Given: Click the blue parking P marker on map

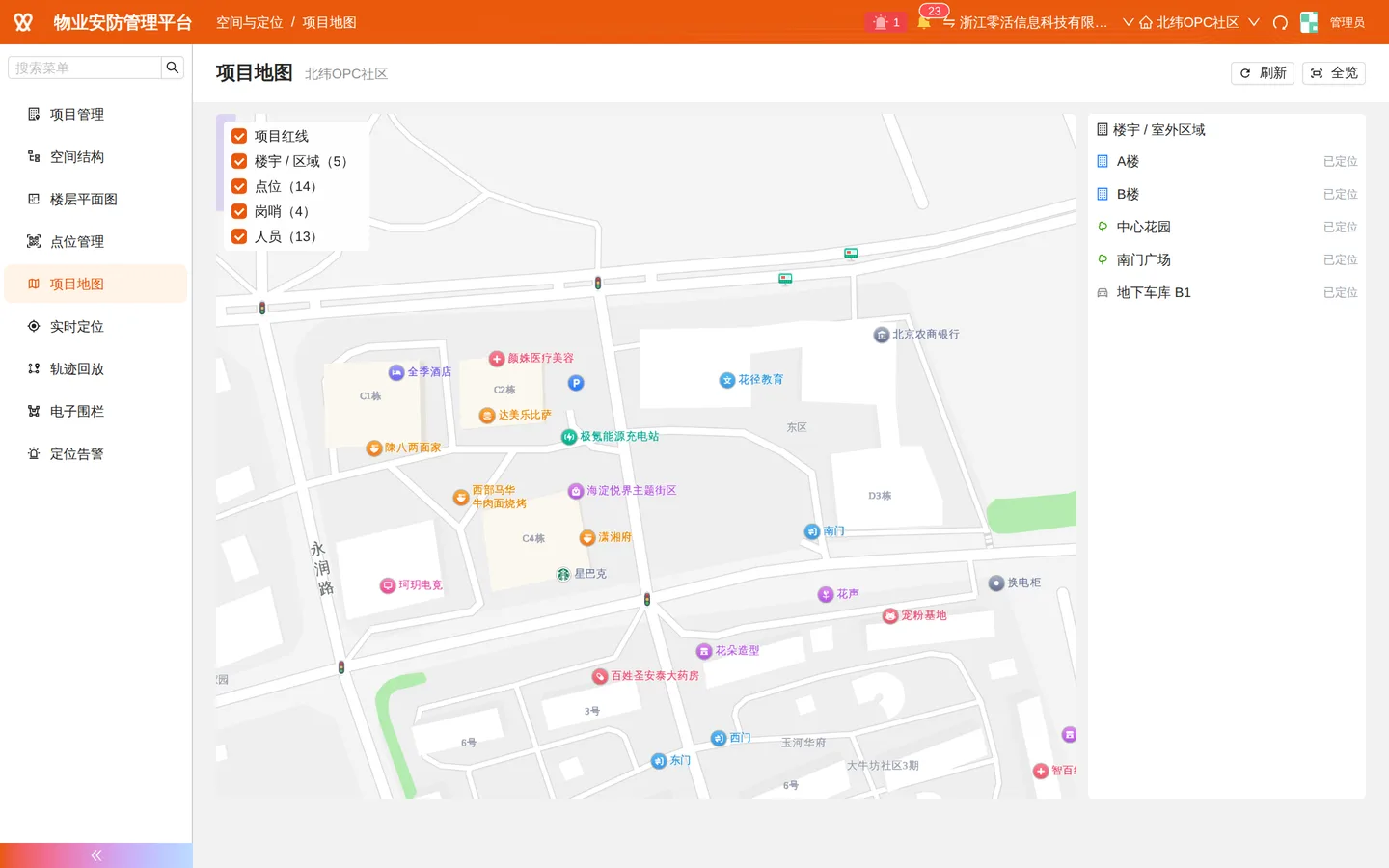Looking at the screenshot, I should (576, 383).
